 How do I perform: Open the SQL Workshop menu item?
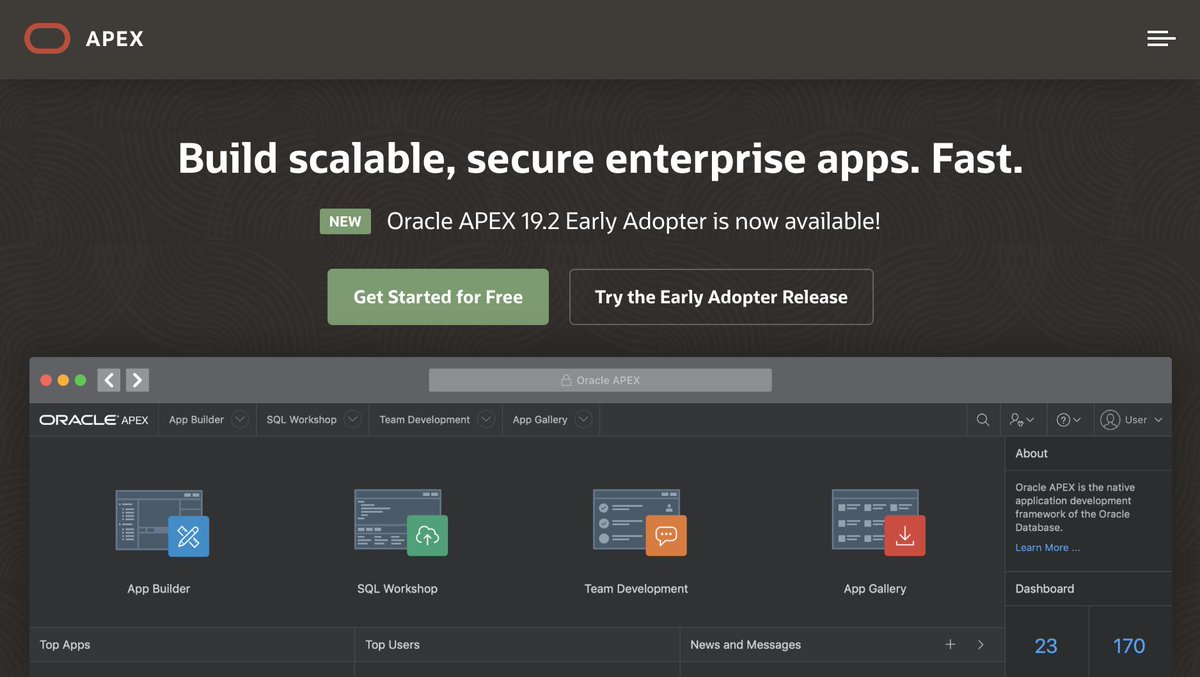point(302,420)
